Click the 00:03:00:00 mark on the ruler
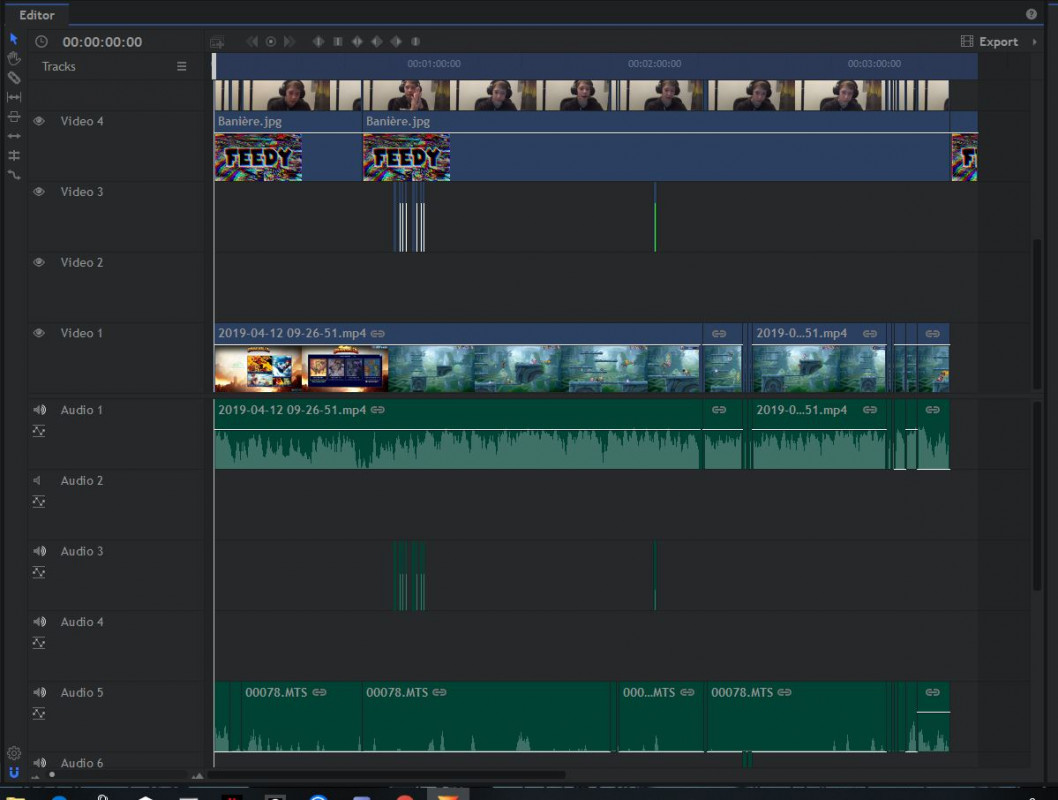Viewport: 1058px width, 800px height. point(874,64)
